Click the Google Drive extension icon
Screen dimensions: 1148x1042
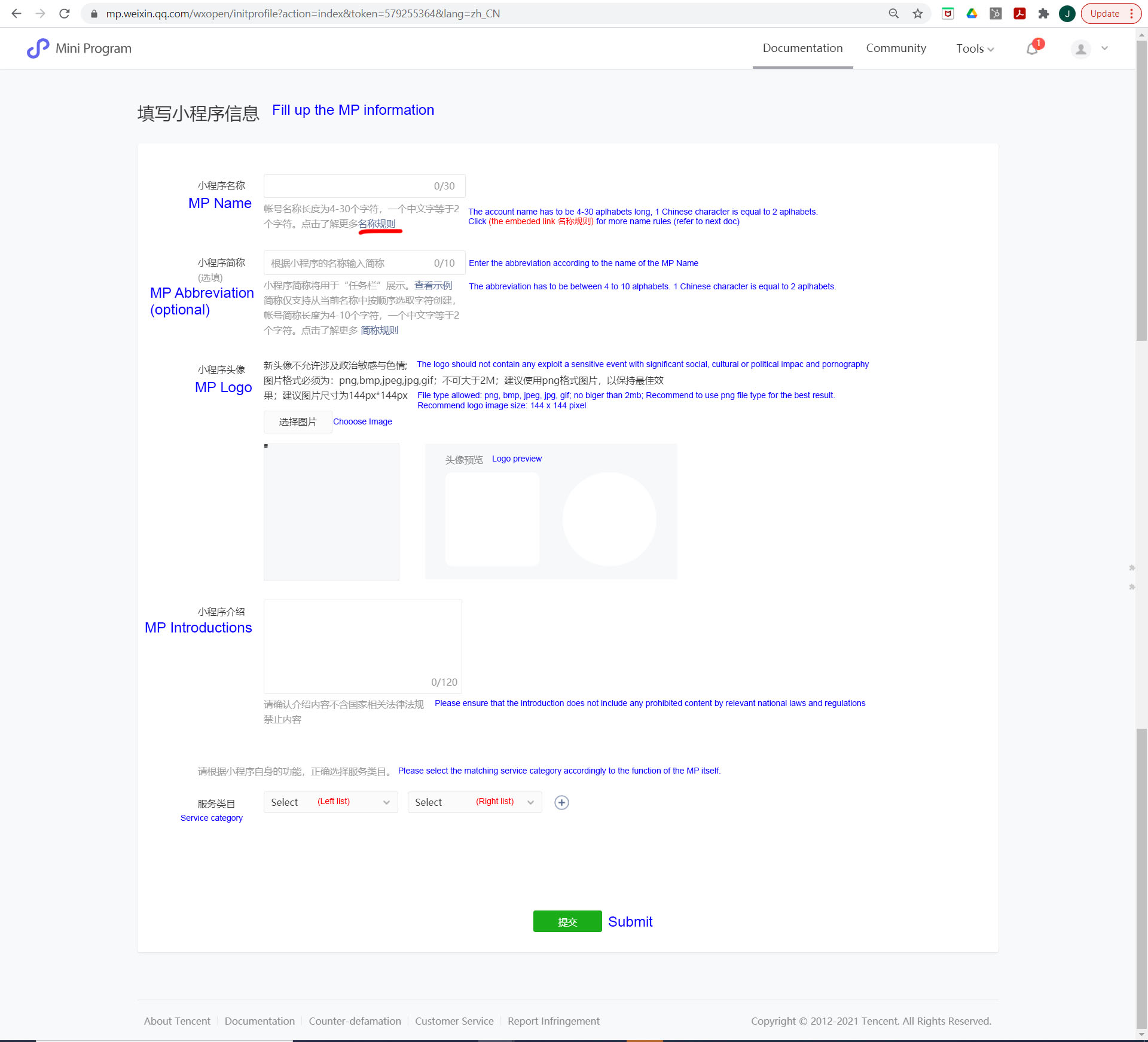pyautogui.click(x=972, y=13)
